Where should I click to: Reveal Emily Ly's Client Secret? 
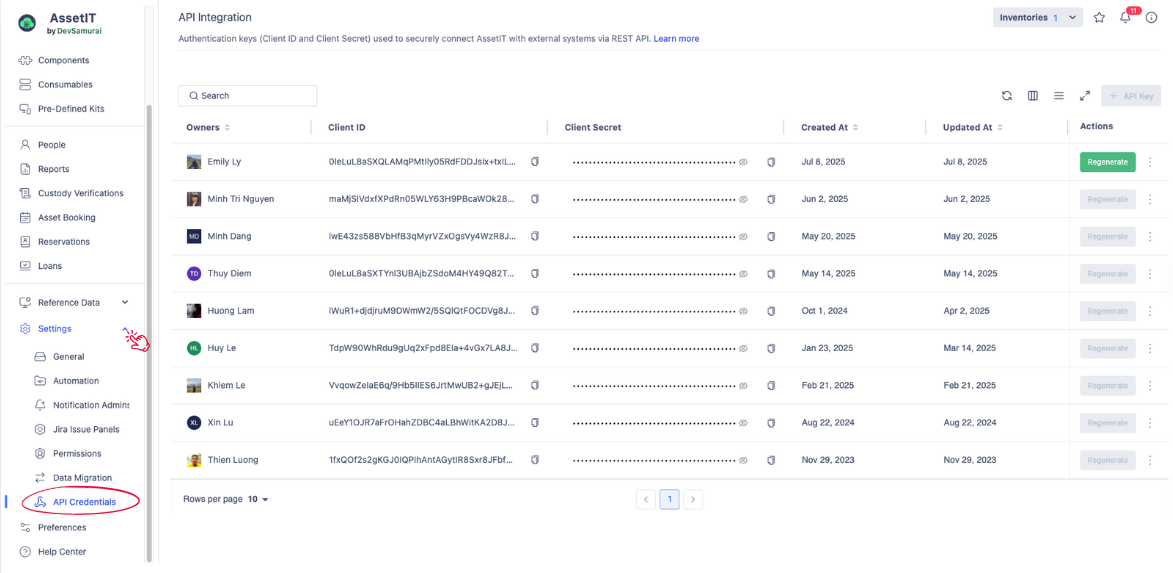(743, 162)
